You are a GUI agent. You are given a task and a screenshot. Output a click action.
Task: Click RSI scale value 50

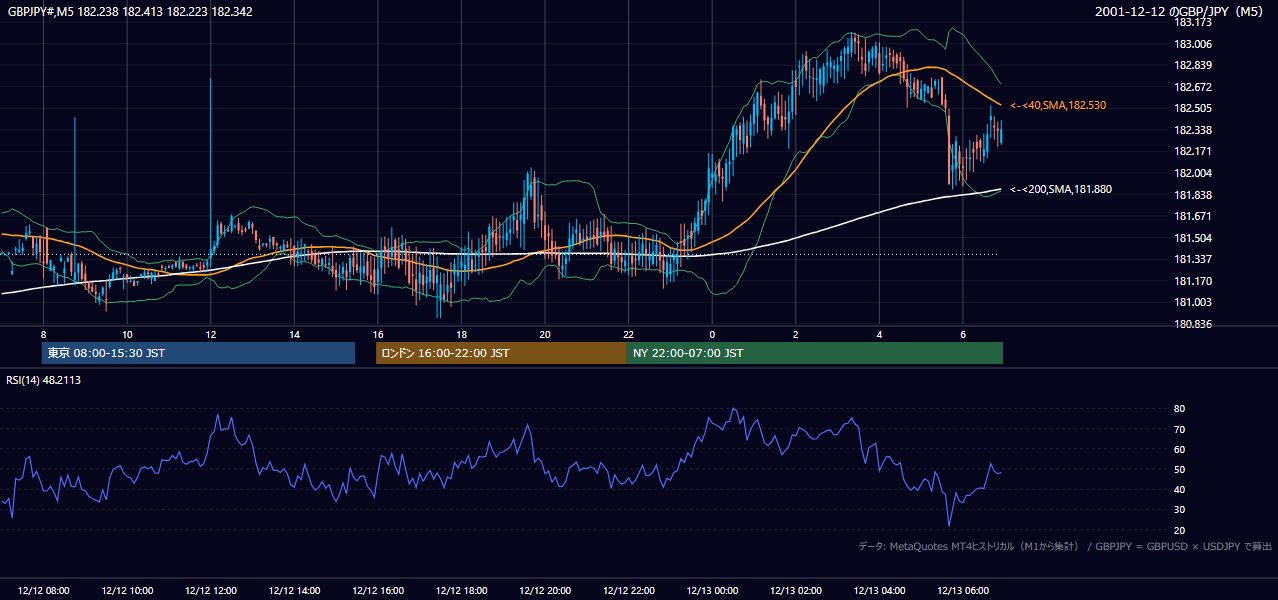coord(1179,469)
